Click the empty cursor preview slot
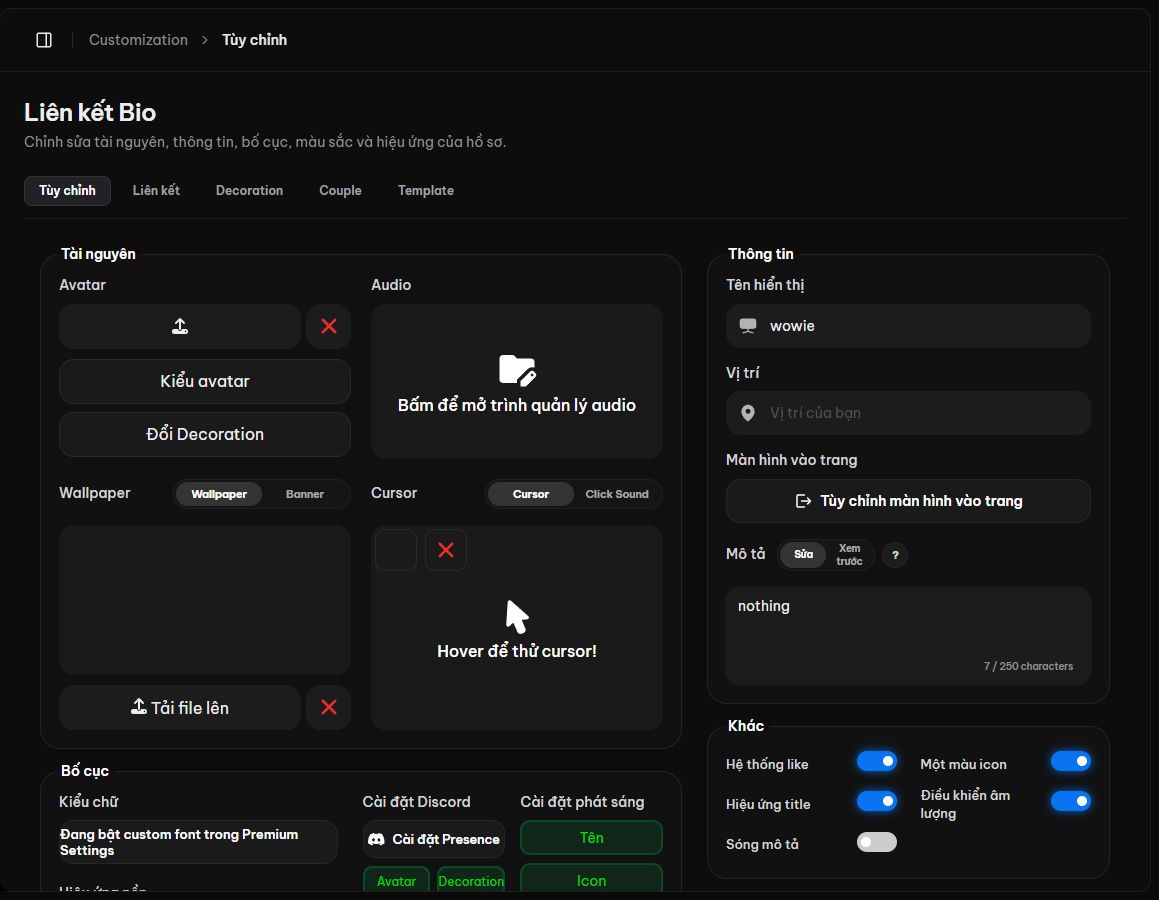1159x900 pixels. tap(395, 550)
